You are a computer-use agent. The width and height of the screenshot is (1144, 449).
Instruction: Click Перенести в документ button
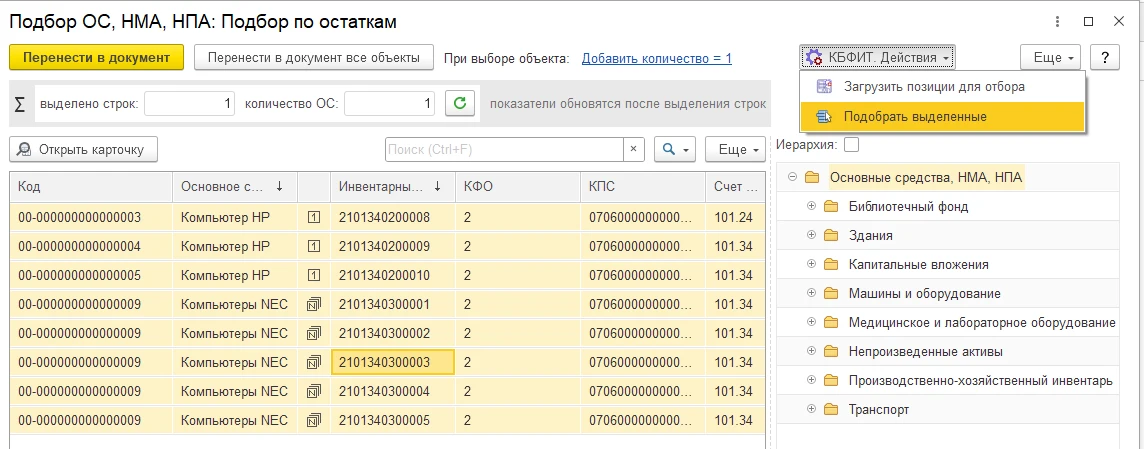pyautogui.click(x=96, y=58)
